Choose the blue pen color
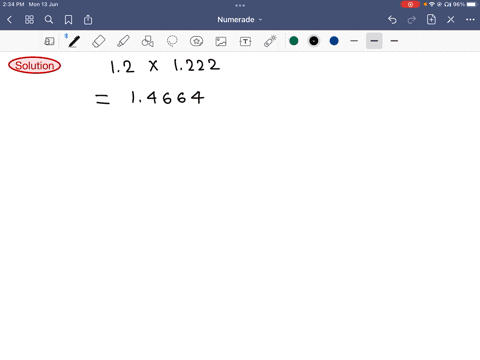The image size is (480, 360). [334, 41]
